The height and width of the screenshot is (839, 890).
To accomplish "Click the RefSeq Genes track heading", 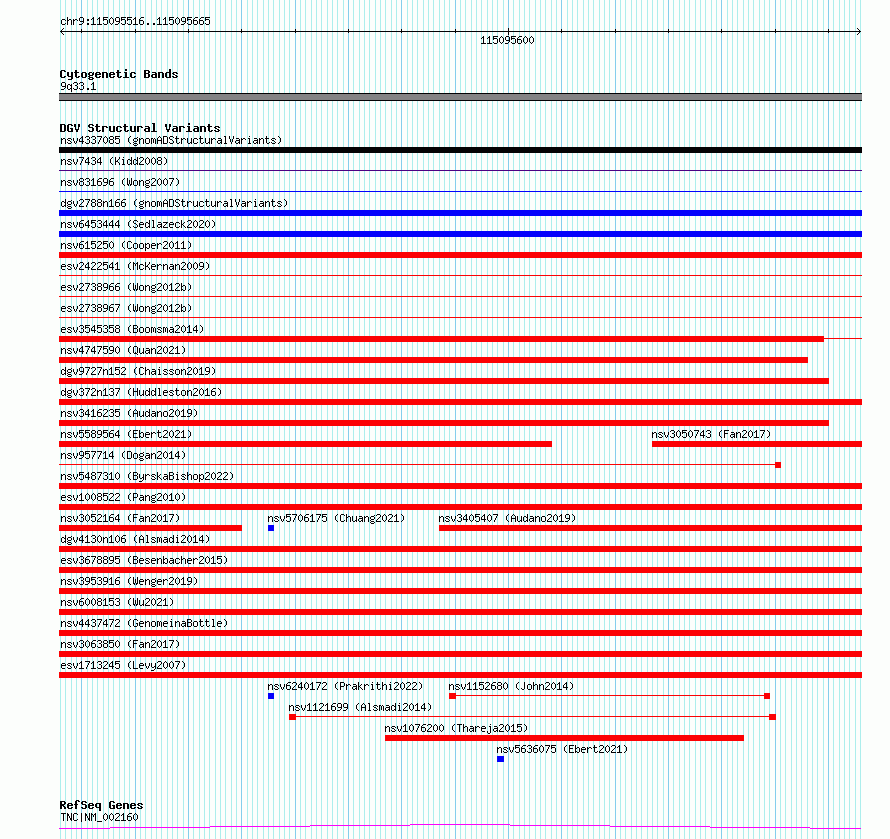I will coord(101,805).
